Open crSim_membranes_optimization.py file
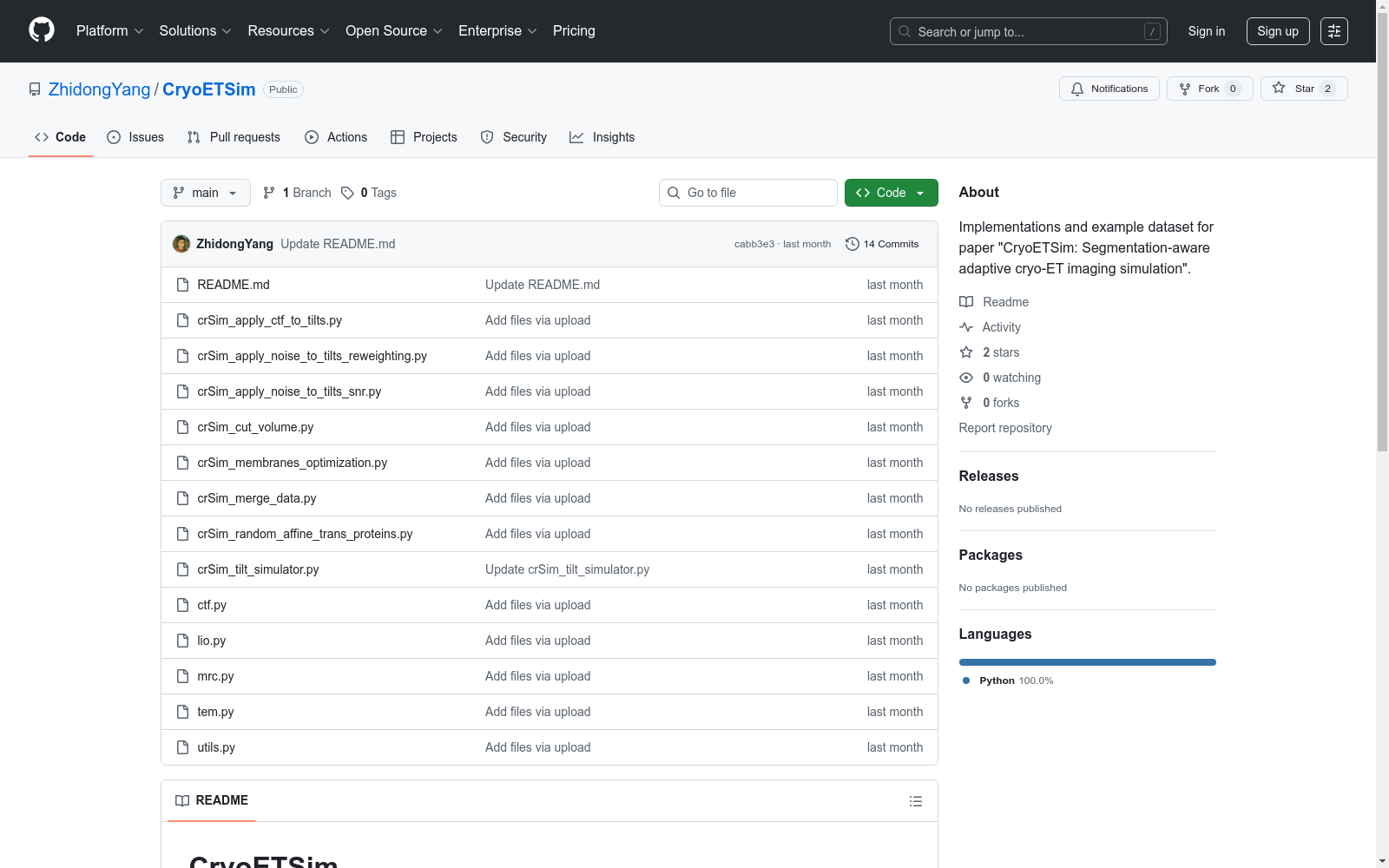The height and width of the screenshot is (868, 1389). tap(293, 463)
